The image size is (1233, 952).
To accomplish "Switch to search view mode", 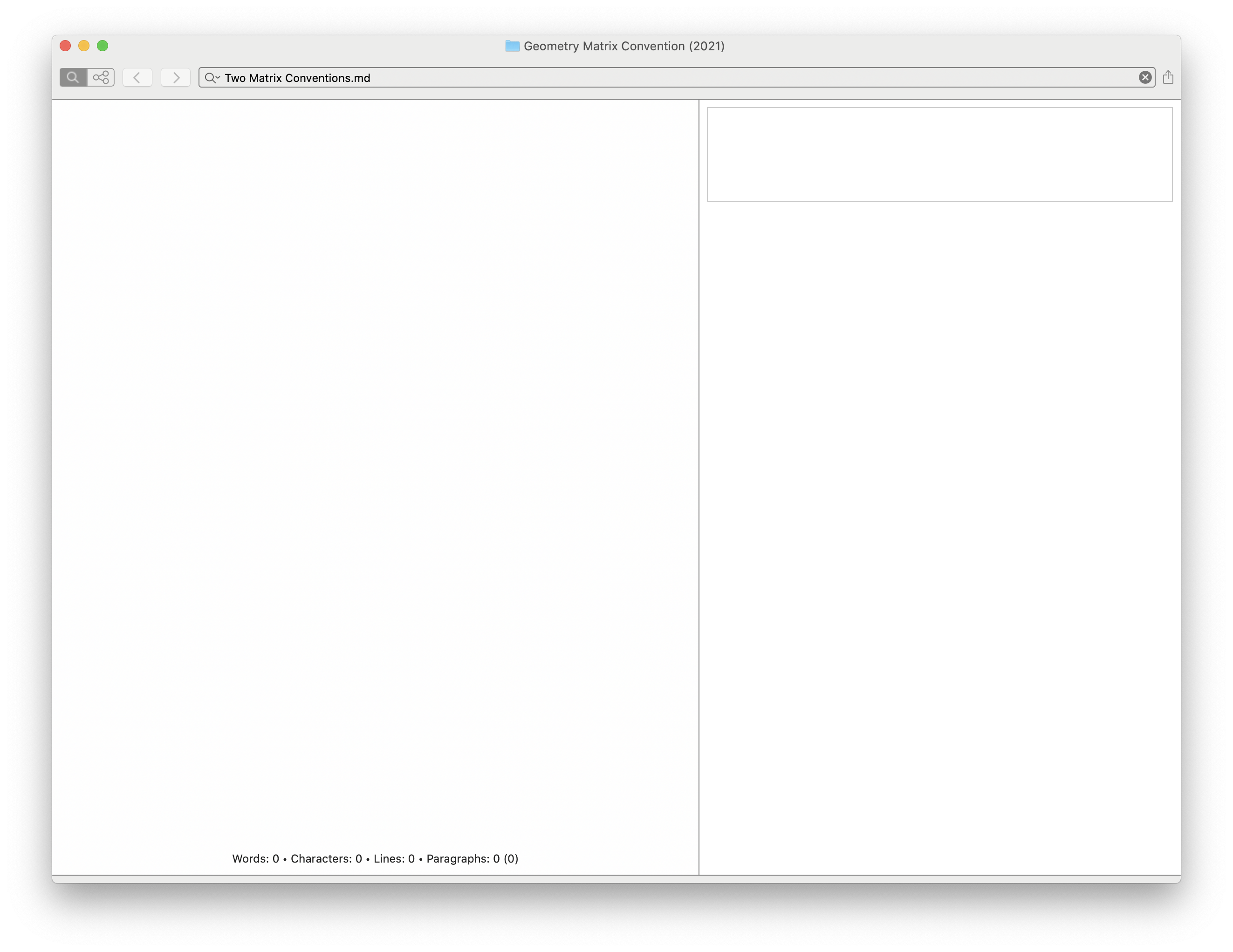I will (x=73, y=77).
